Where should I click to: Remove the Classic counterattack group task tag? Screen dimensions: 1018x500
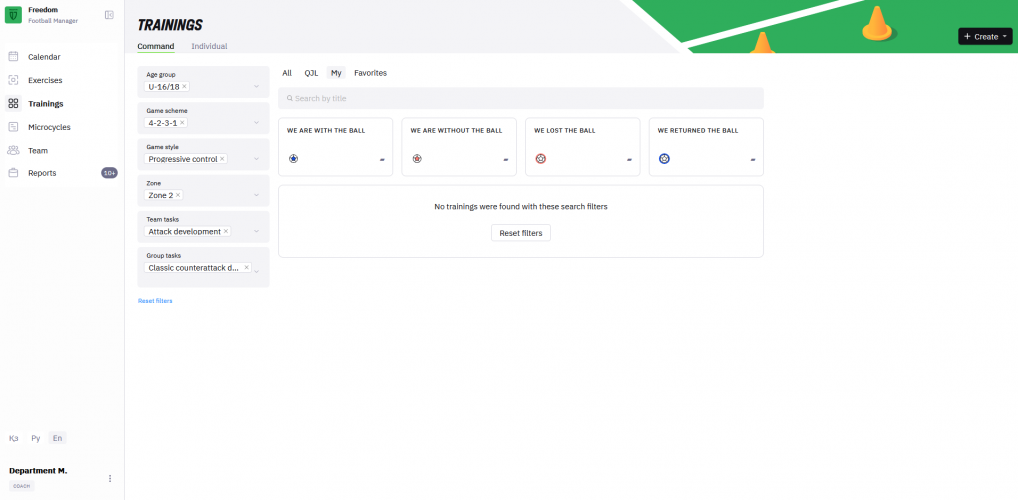(247, 268)
